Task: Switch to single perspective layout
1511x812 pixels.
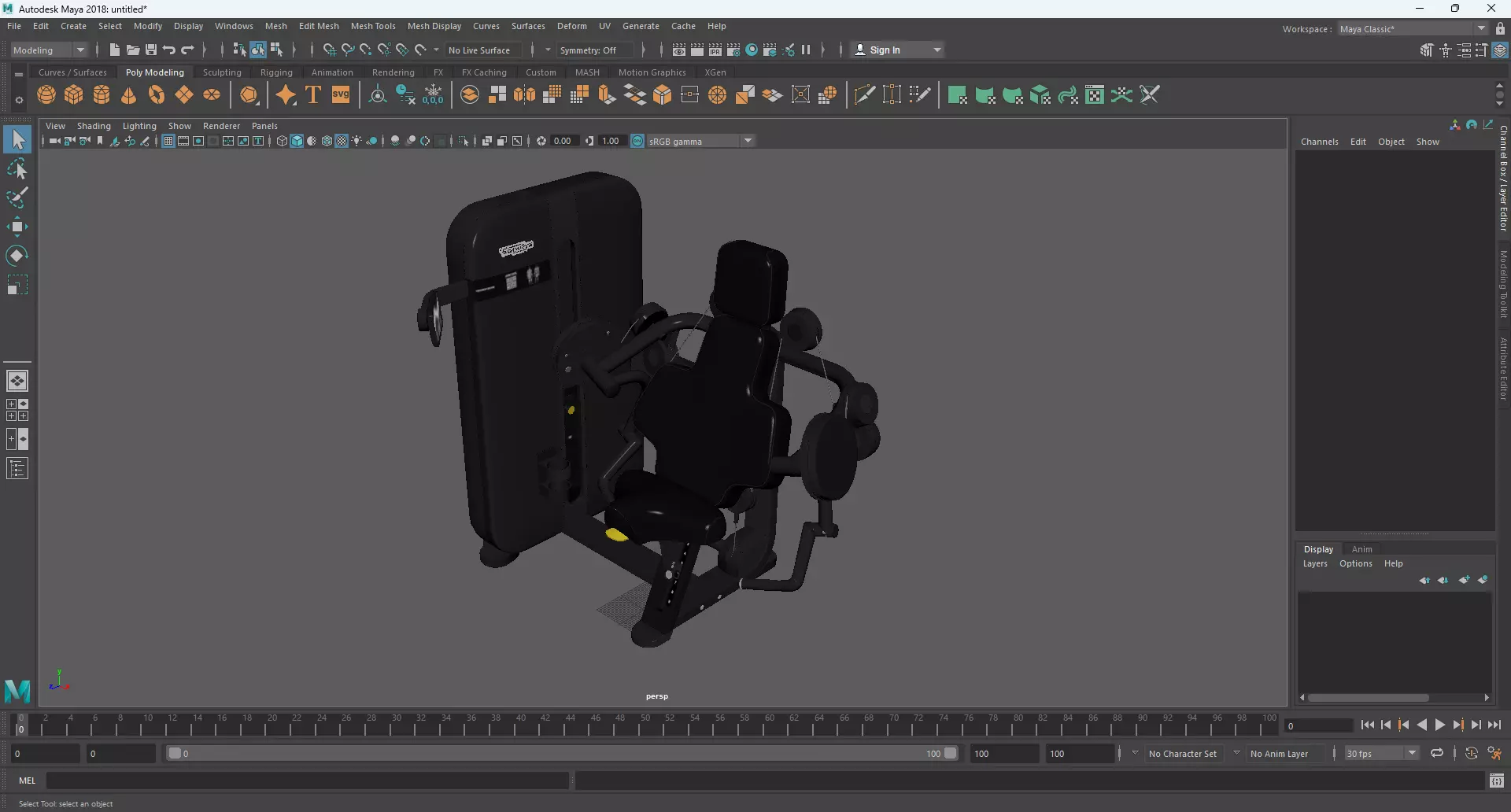Action: click(x=17, y=381)
